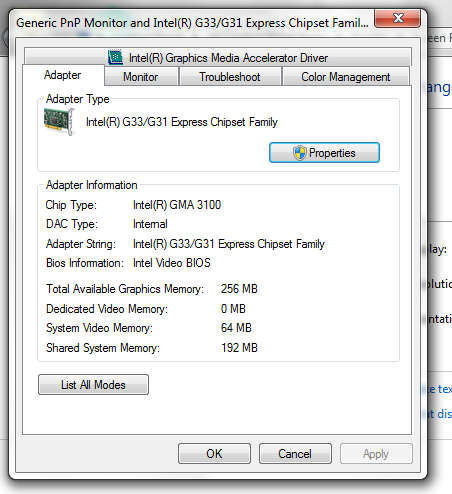Click the Adapter Type name text
The image size is (452, 494).
pos(182,122)
